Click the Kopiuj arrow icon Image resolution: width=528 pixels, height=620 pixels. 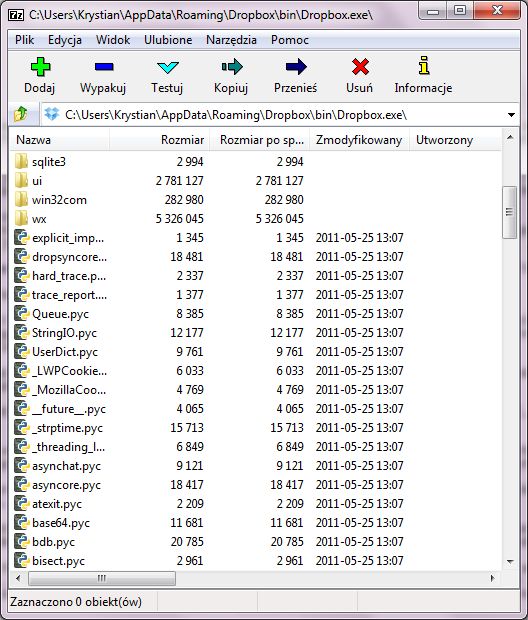232,66
